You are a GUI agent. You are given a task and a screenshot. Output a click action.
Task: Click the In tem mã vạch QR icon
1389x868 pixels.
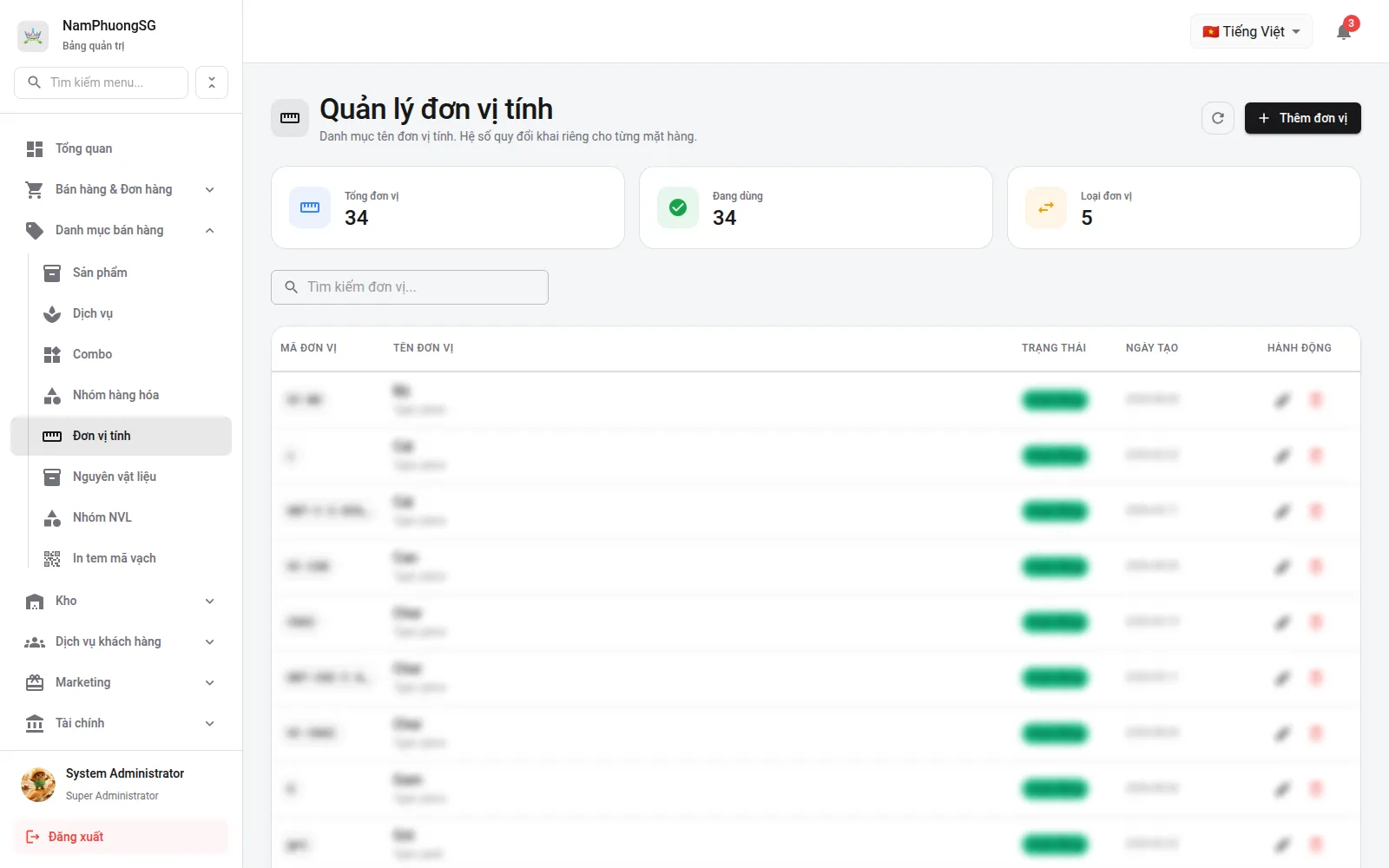[52, 558]
